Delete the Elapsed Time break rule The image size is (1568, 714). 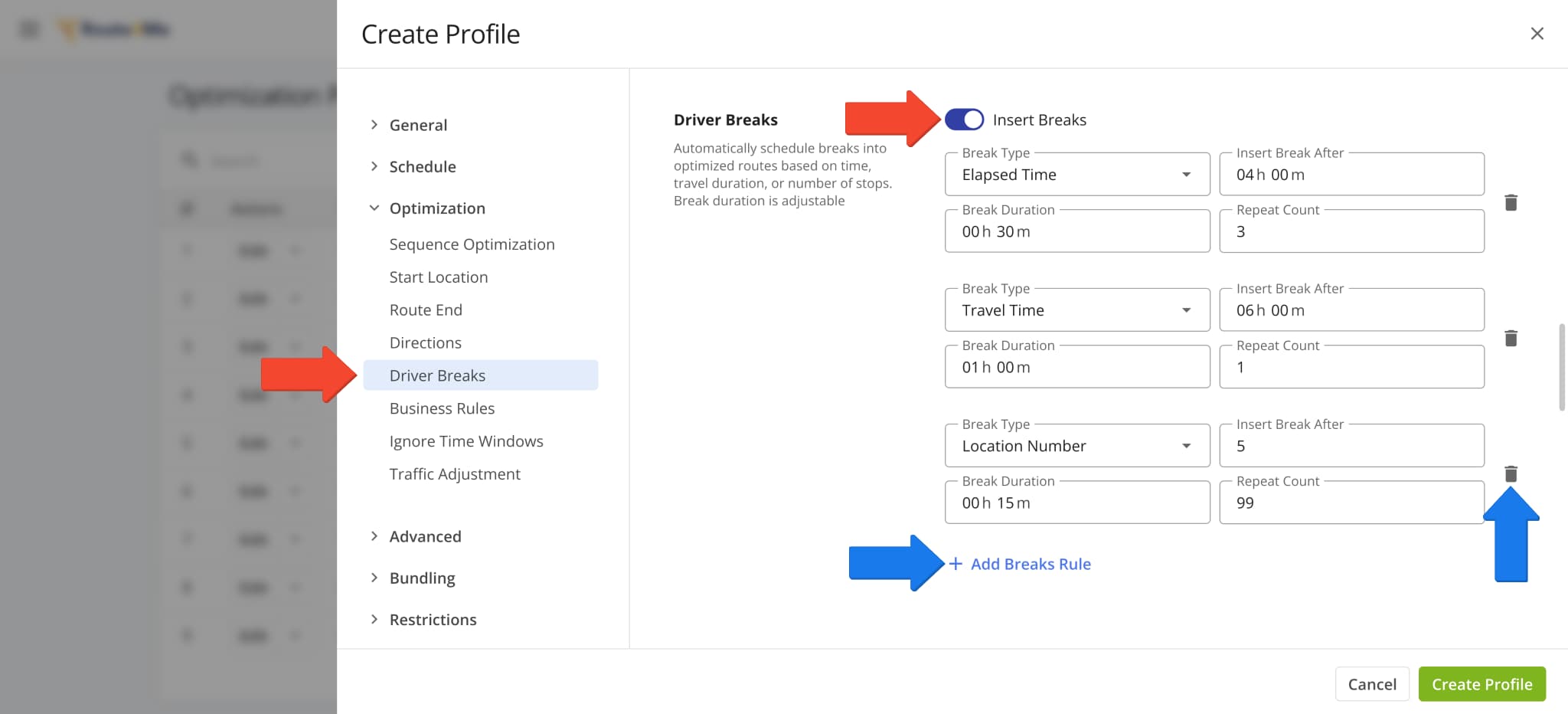[1511, 202]
